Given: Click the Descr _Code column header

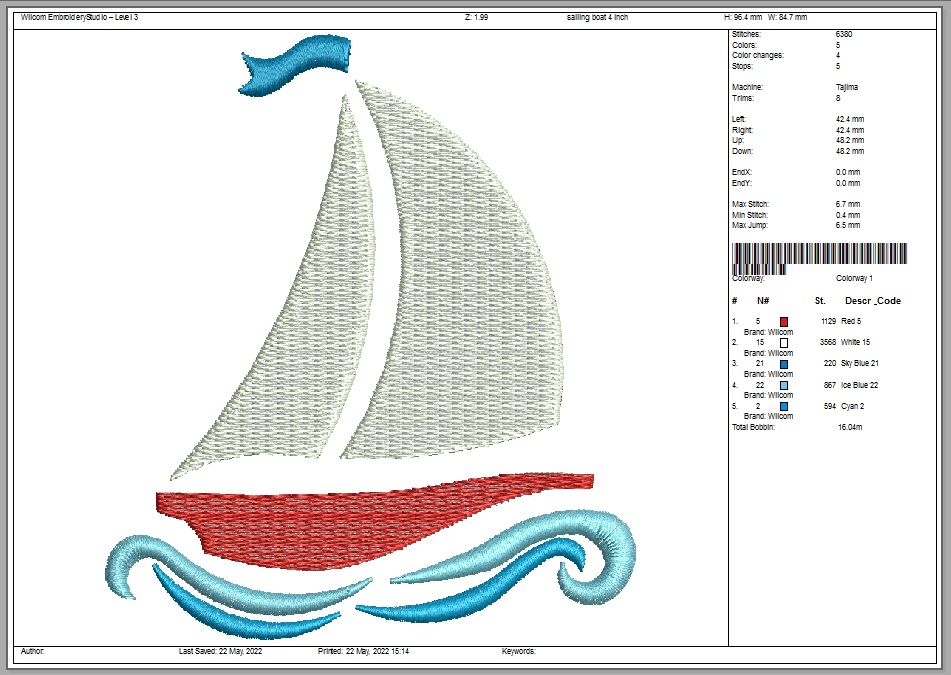Looking at the screenshot, I should tap(872, 301).
